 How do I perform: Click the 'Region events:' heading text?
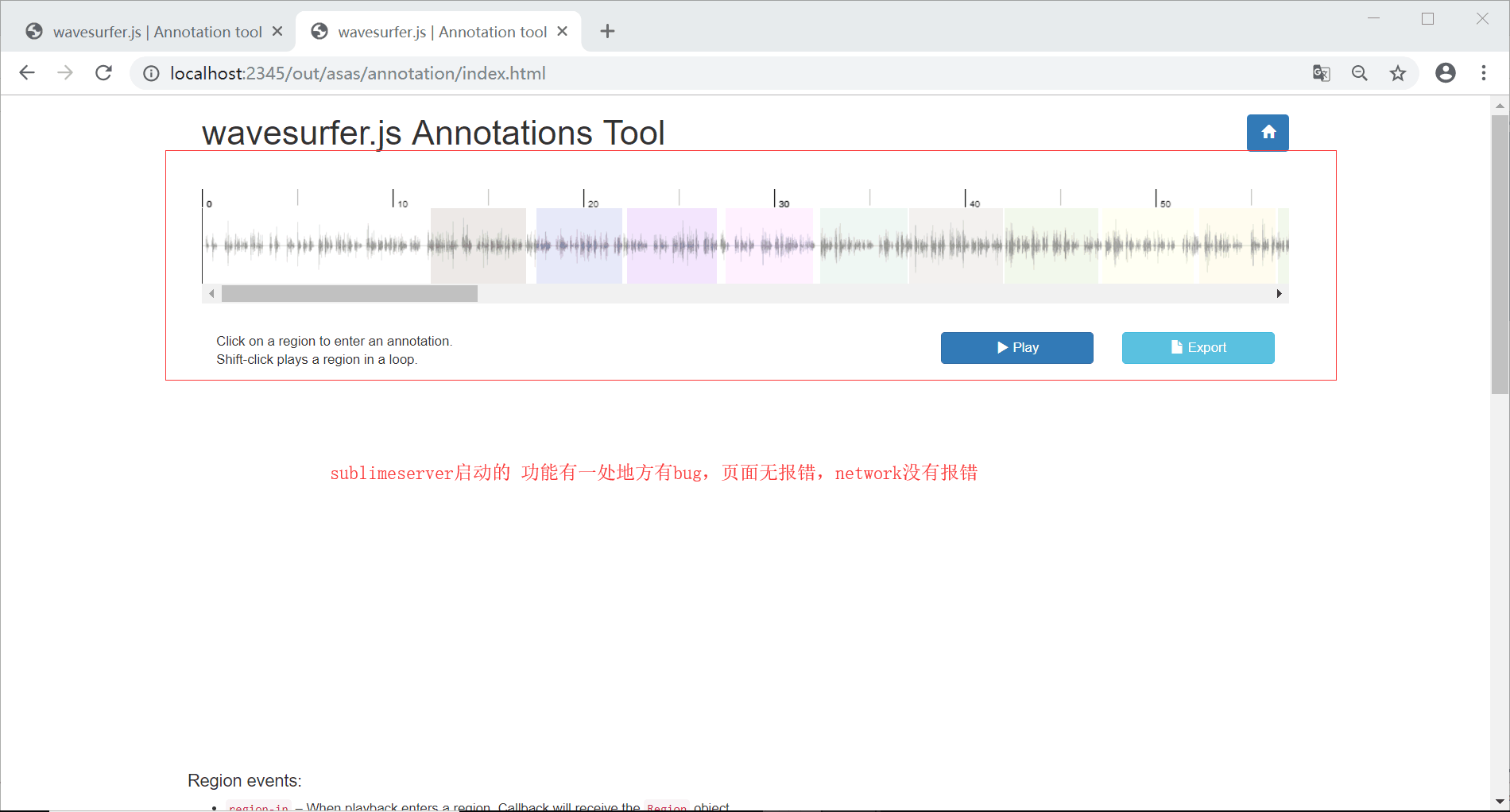245,780
